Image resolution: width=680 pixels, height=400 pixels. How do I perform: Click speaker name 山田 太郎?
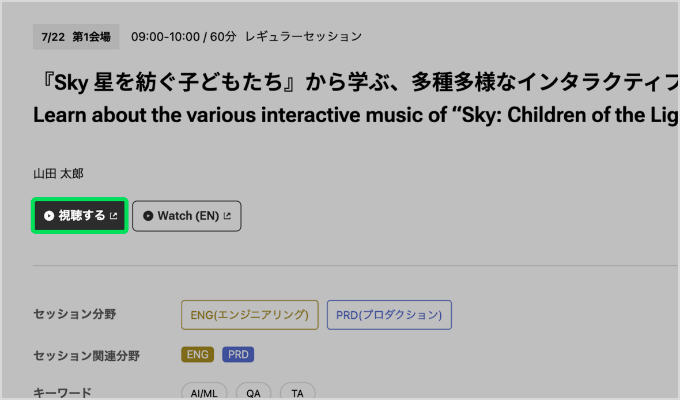coord(59,174)
